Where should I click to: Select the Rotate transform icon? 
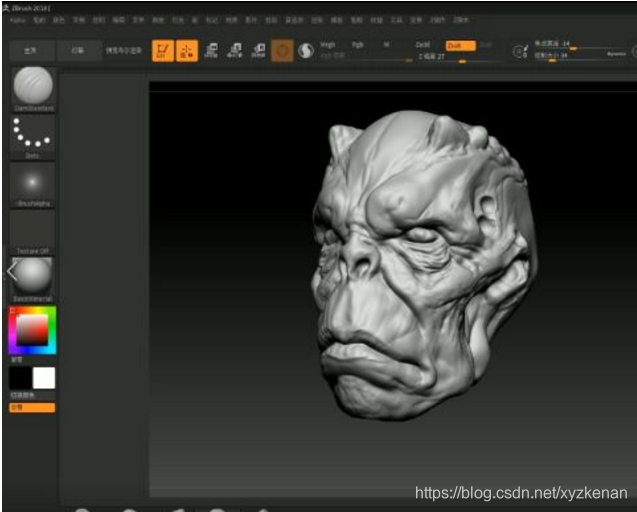pyautogui.click(x=258, y=51)
